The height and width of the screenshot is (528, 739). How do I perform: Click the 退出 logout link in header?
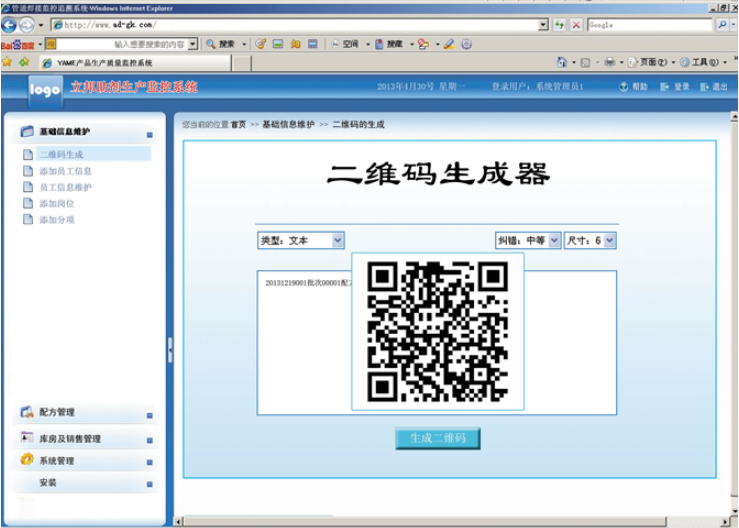pos(714,87)
